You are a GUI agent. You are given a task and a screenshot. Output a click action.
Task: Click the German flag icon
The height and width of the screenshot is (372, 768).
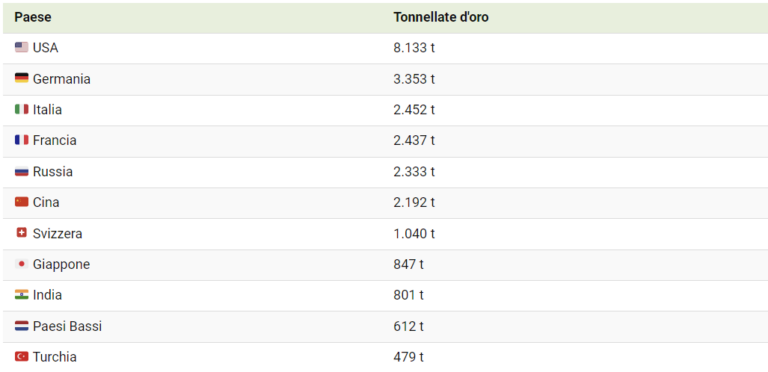click(22, 78)
